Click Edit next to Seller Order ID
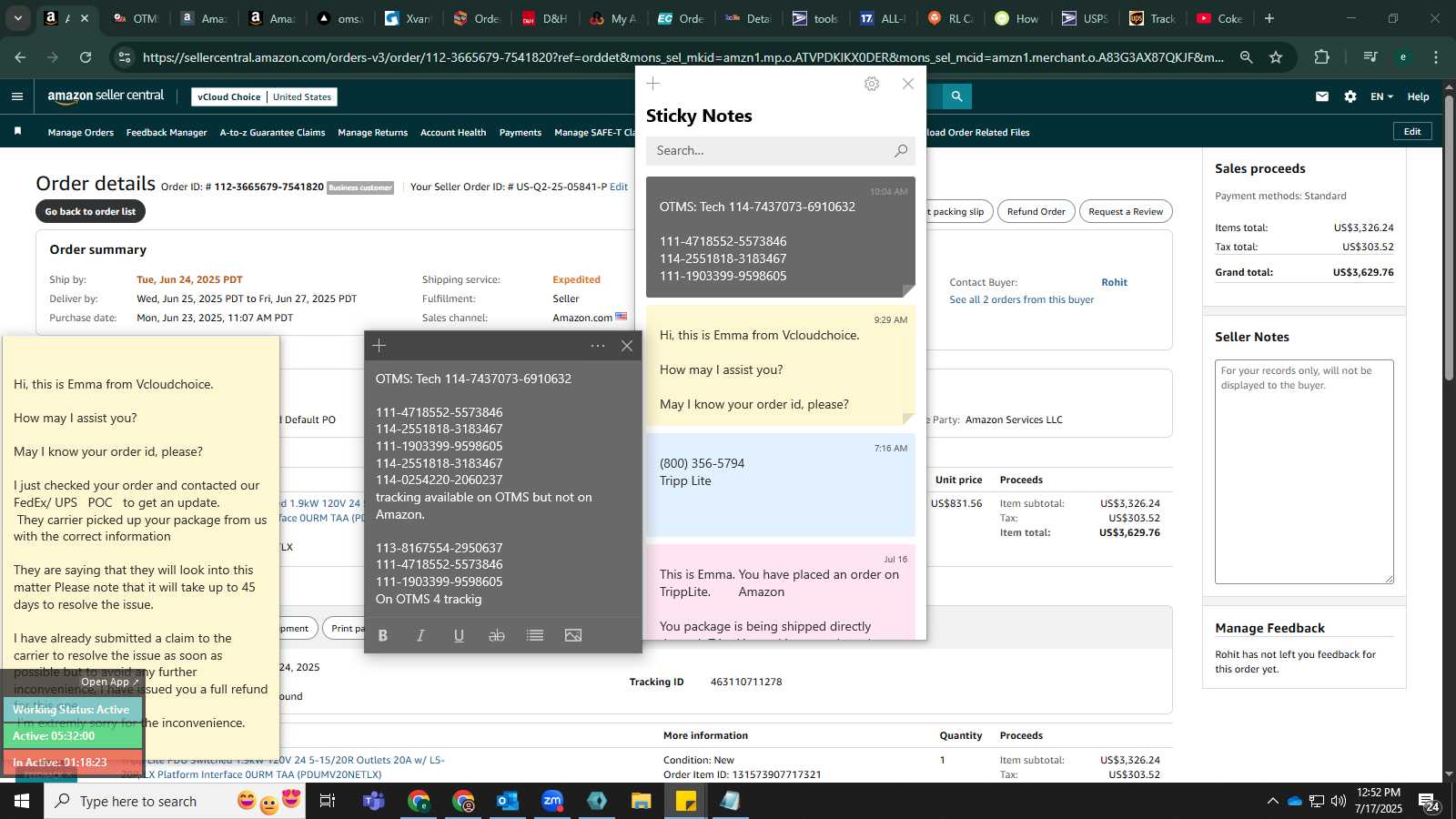The image size is (1456, 819). click(619, 187)
